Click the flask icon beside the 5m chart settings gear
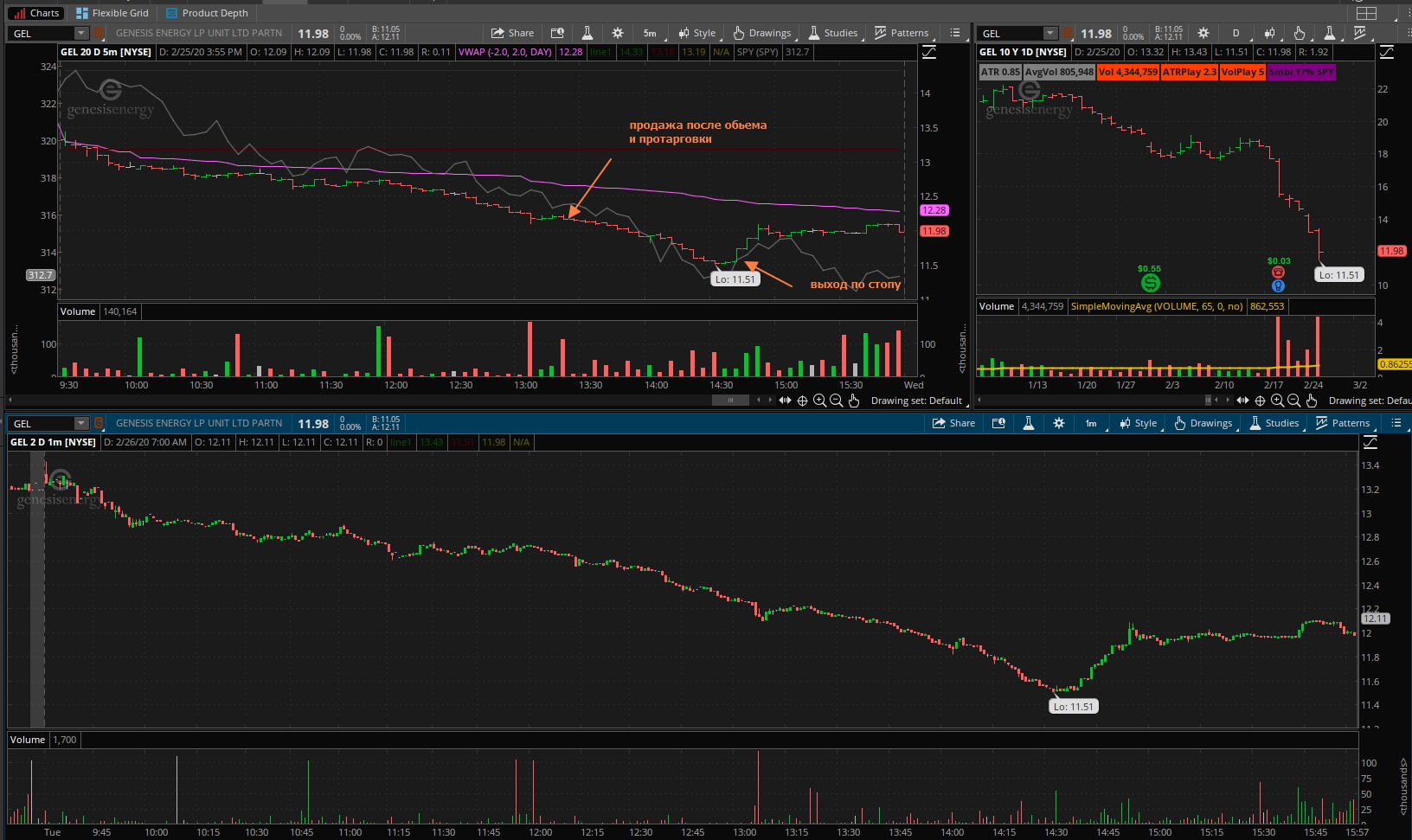The height and width of the screenshot is (840, 1412). point(587,33)
